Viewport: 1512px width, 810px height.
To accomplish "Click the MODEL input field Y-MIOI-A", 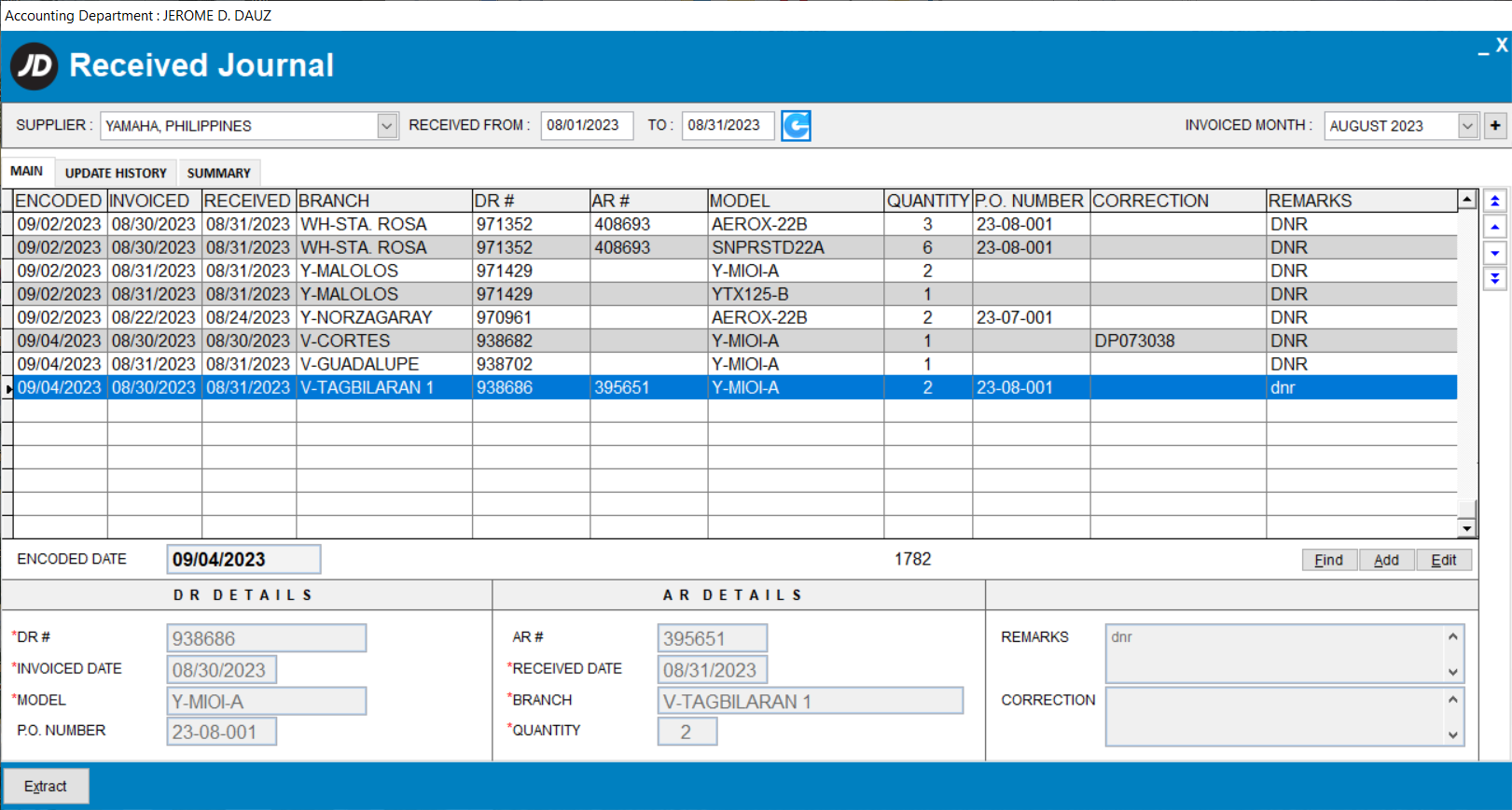I will pos(267,701).
